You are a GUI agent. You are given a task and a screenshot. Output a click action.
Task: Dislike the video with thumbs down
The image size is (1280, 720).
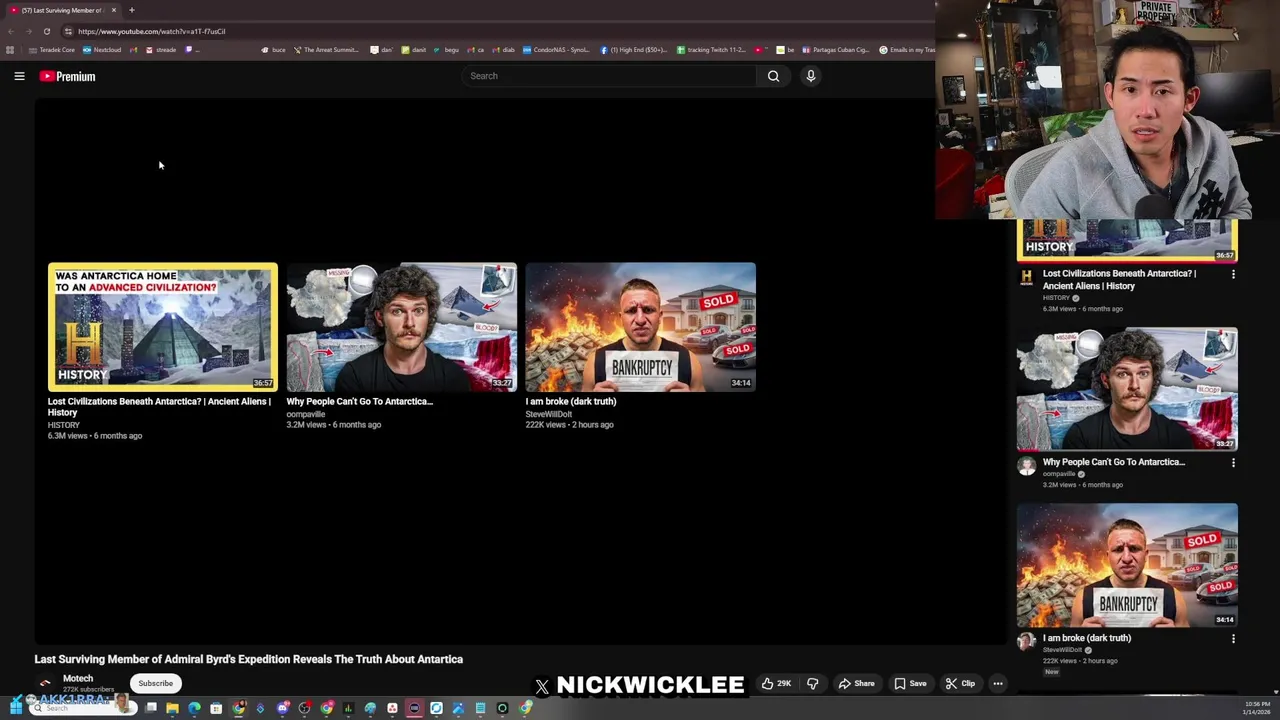(812, 684)
